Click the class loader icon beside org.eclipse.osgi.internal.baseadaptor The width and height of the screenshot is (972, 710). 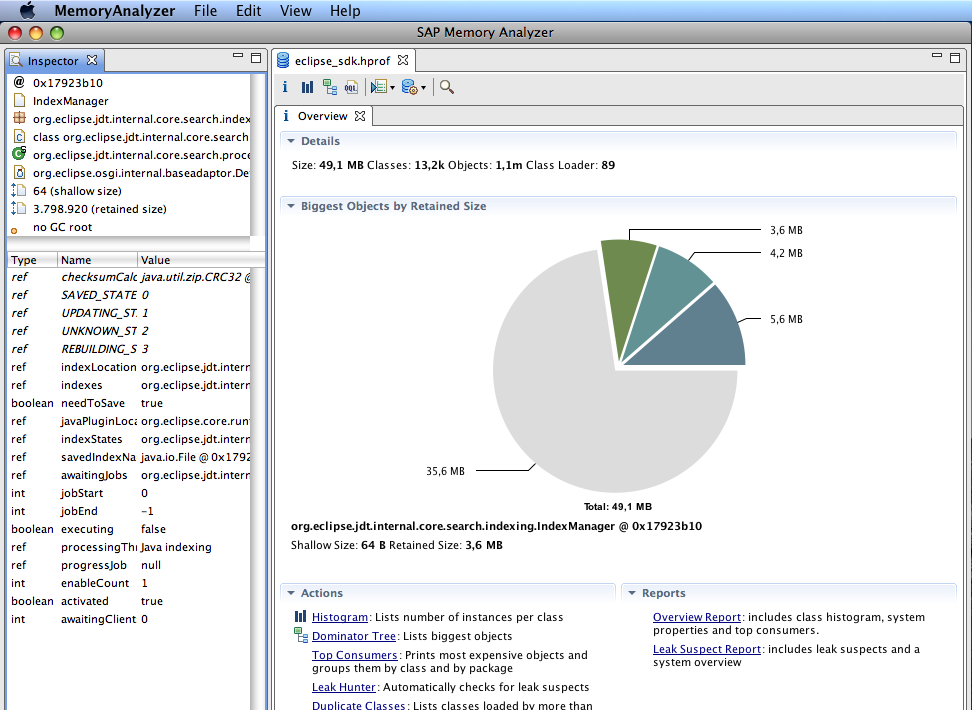coord(19,172)
